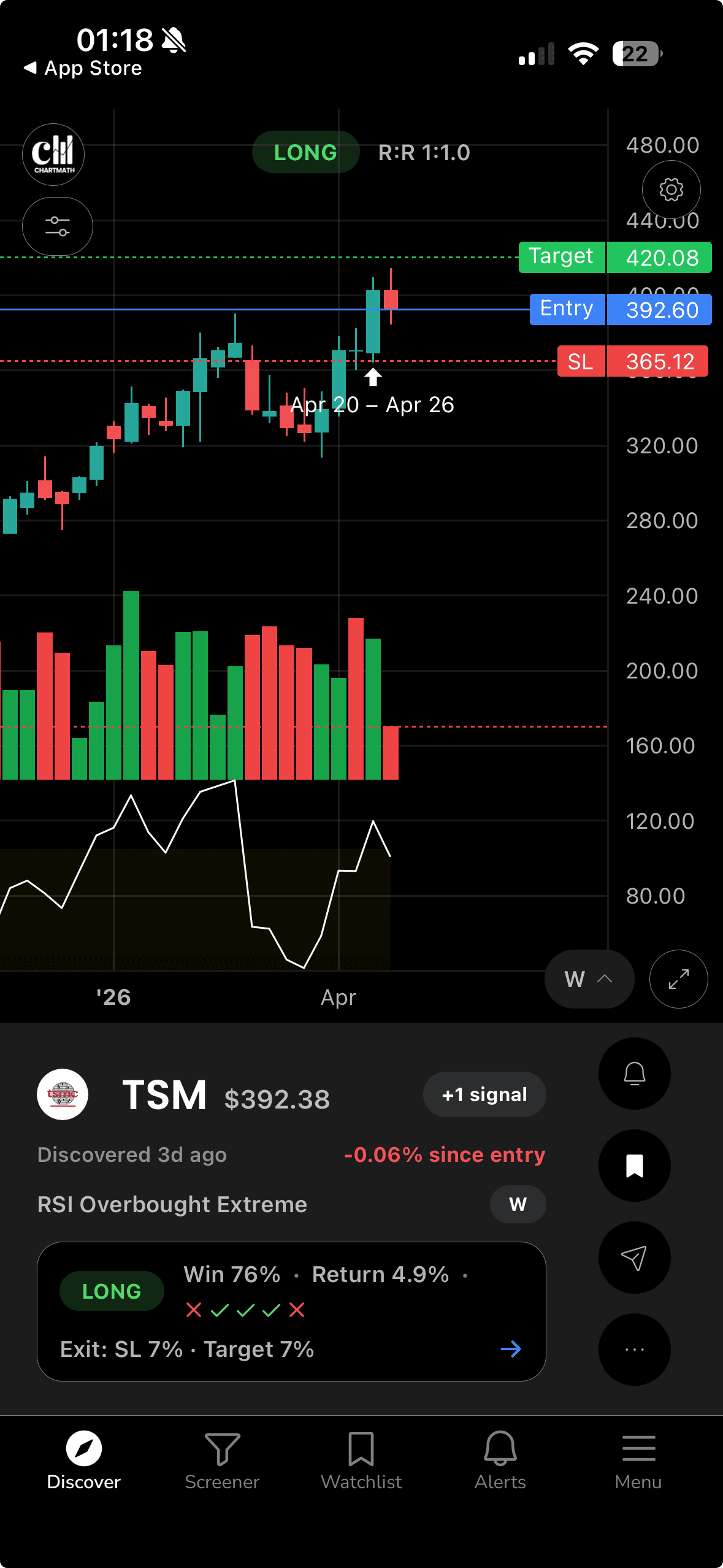This screenshot has width=723, height=1568.
Task: Tap '-0.06% since entry' text
Action: pos(445,1155)
